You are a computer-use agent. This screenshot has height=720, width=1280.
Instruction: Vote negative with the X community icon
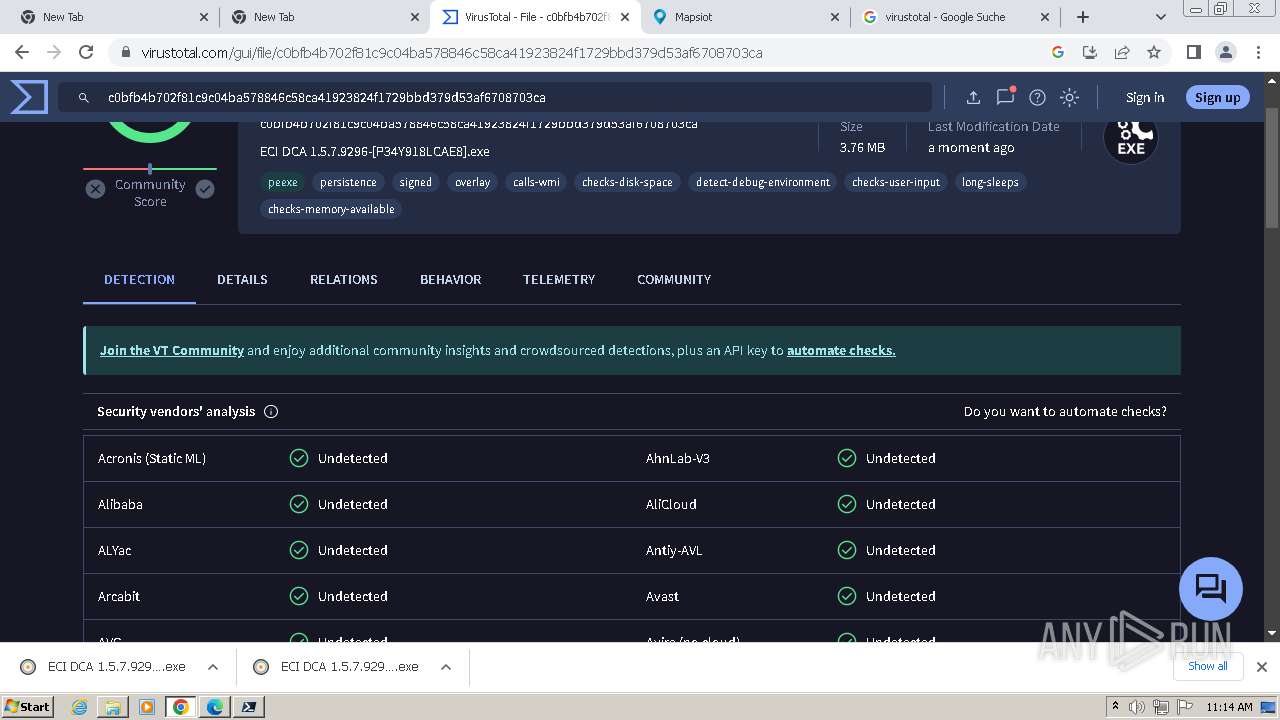(95, 189)
